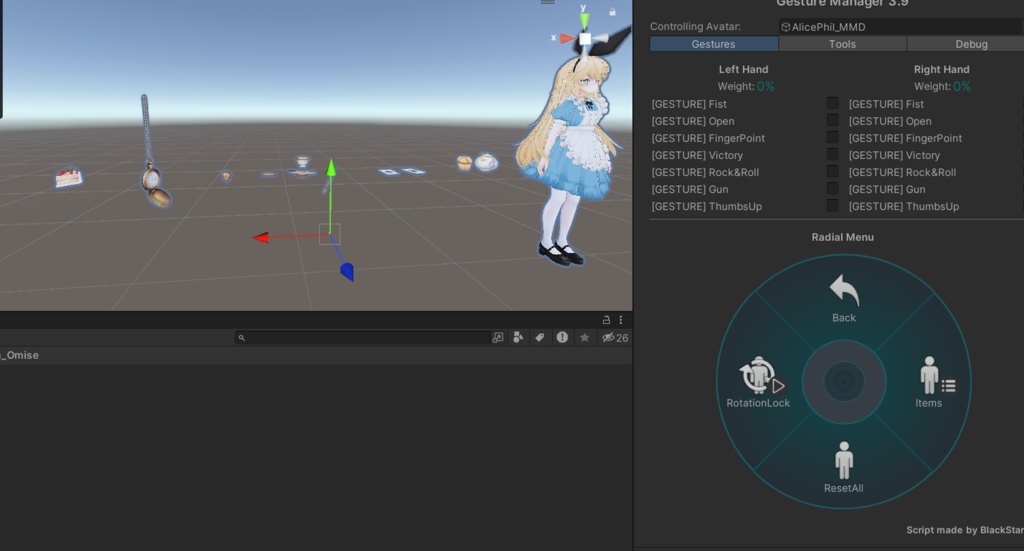Click the white center cube of orientation gizmo
This screenshot has height=551, width=1024.
point(585,39)
